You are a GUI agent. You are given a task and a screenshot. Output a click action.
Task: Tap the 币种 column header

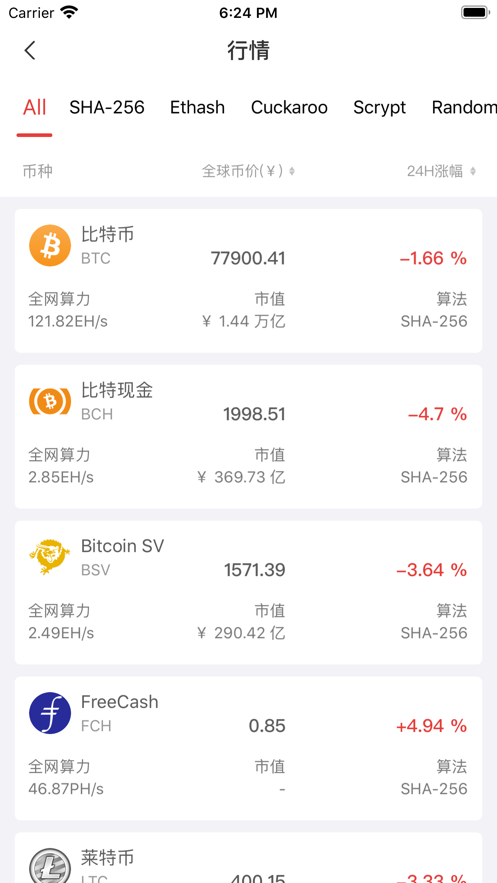38,171
